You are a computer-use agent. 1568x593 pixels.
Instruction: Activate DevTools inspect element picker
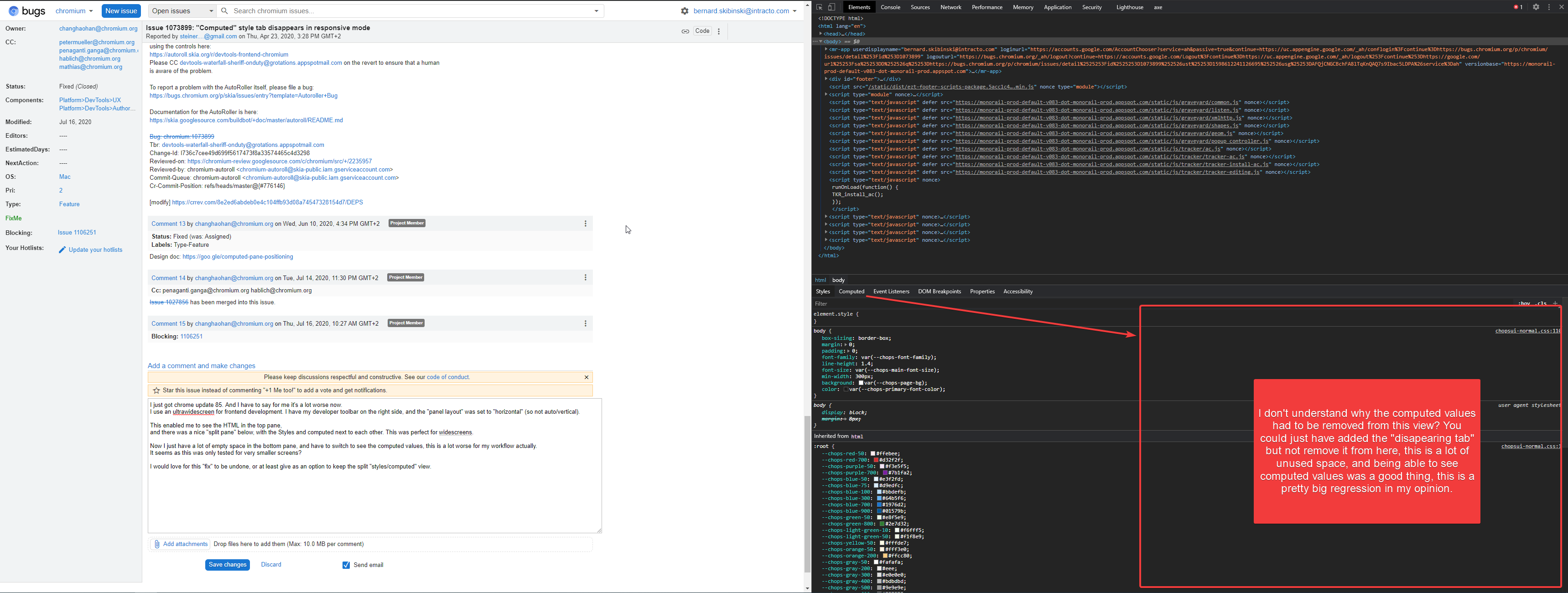click(819, 7)
